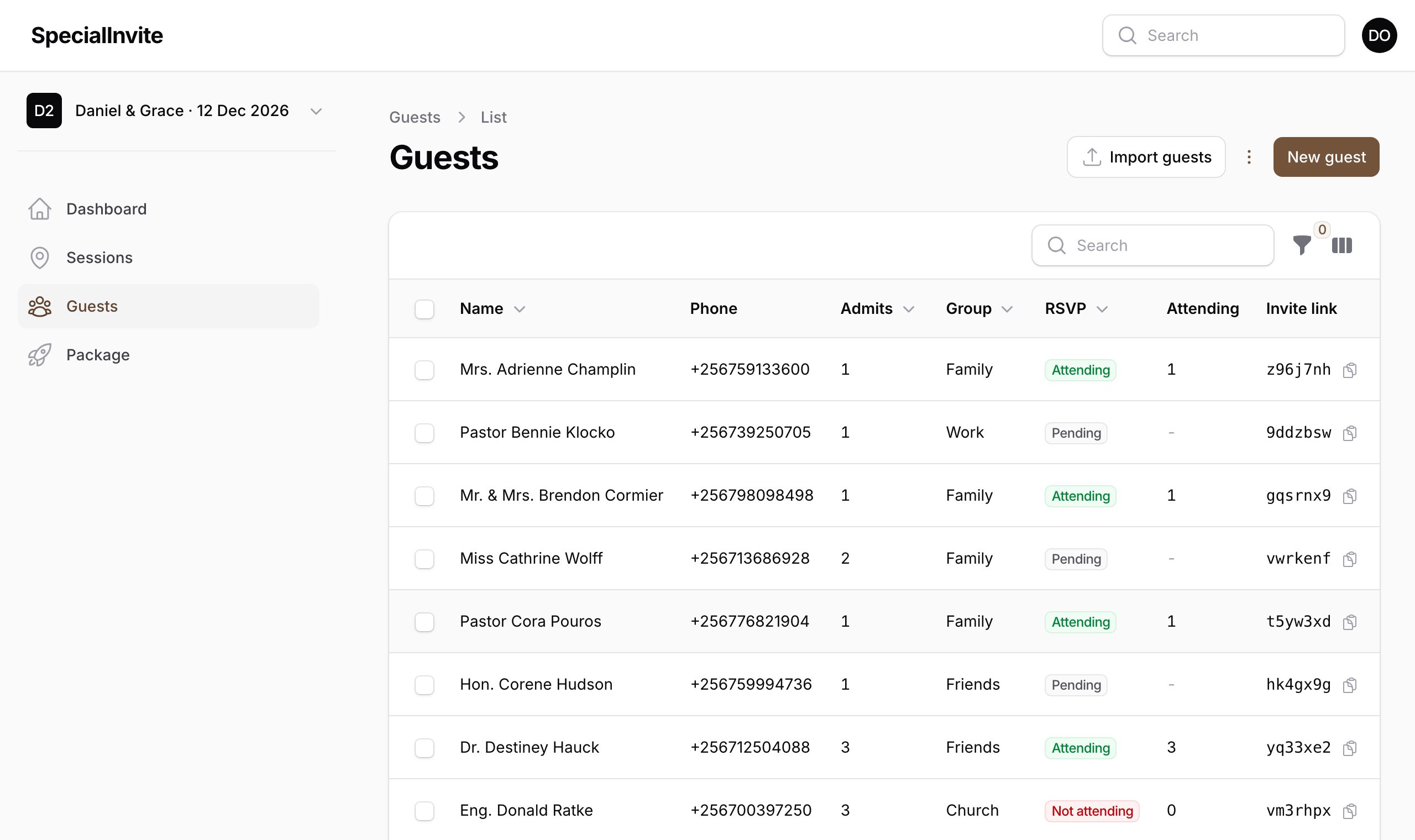Click the Sessions location pin icon
1415x840 pixels.
[x=40, y=258]
